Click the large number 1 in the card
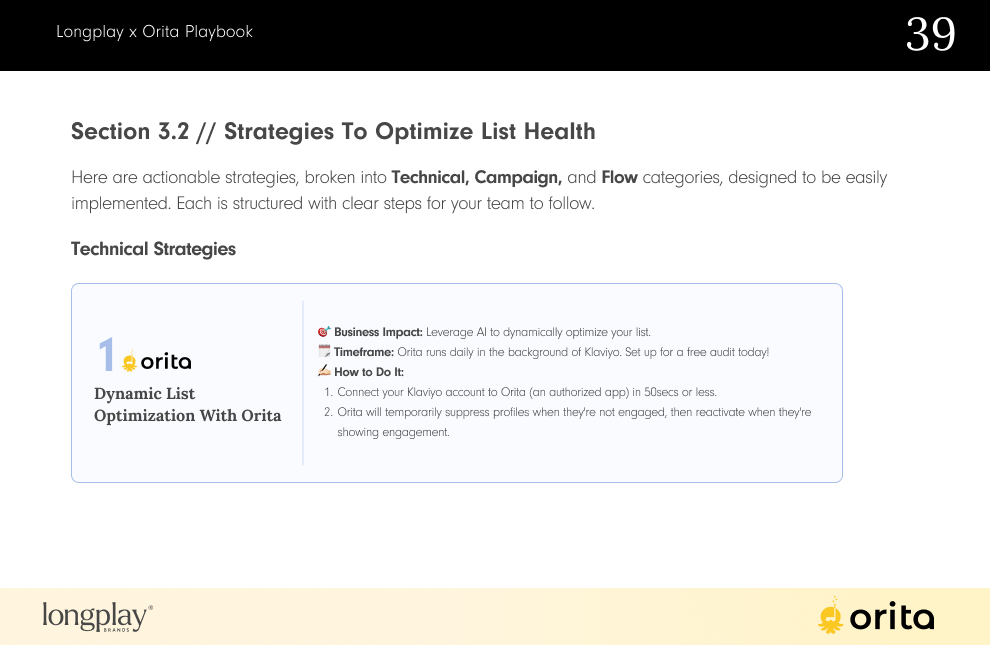The width and height of the screenshot is (990, 645). tap(106, 353)
